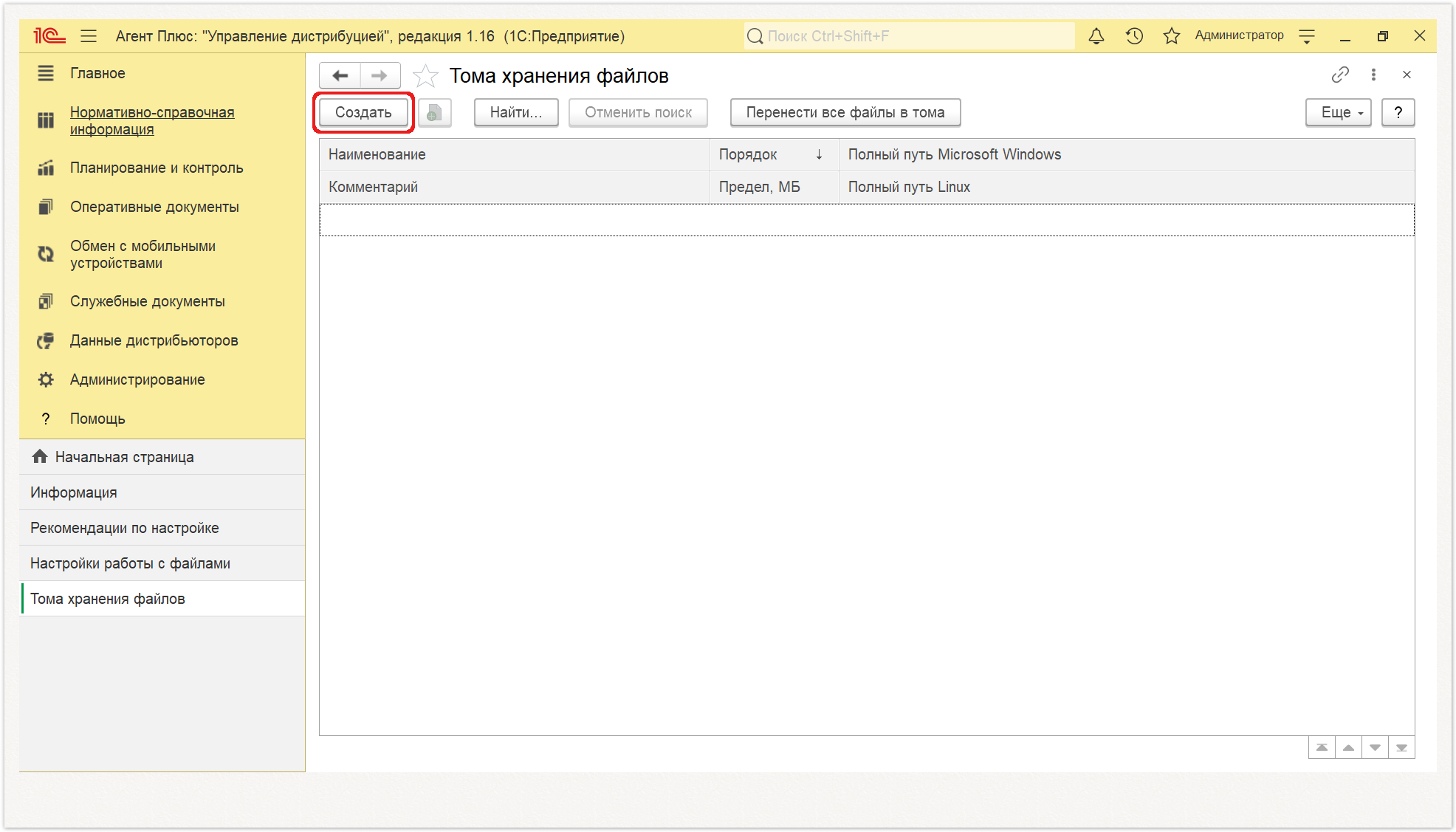Expand the Еще dropdown menu
Viewport: 1456px width, 832px height.
tap(1338, 112)
